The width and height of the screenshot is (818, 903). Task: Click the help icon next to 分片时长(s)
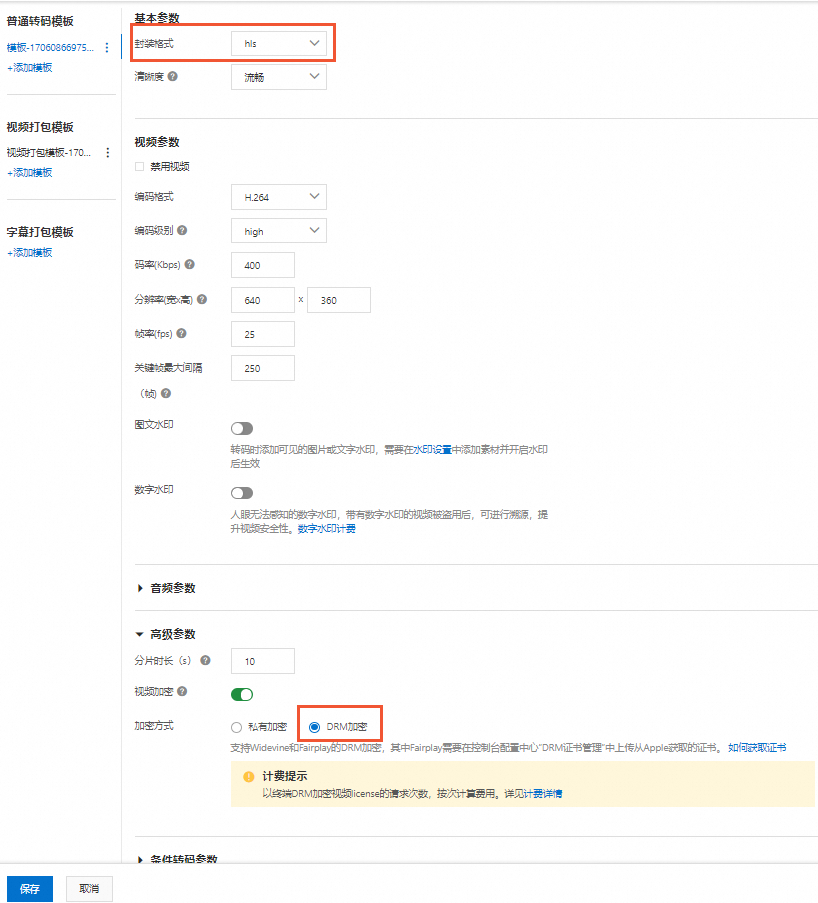tap(205, 661)
